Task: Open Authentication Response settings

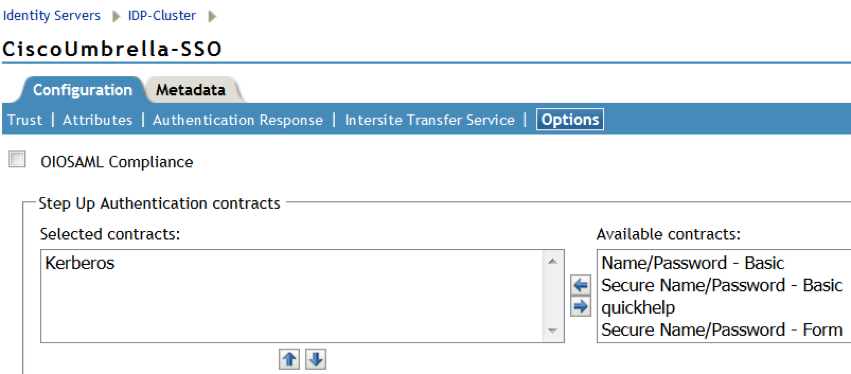Action: tap(238, 120)
